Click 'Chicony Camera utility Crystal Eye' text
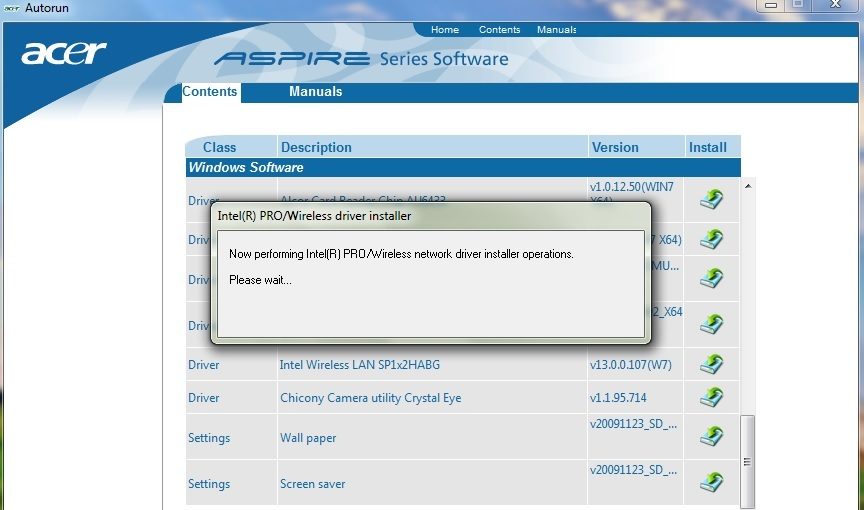This screenshot has width=864, height=510. [370, 398]
